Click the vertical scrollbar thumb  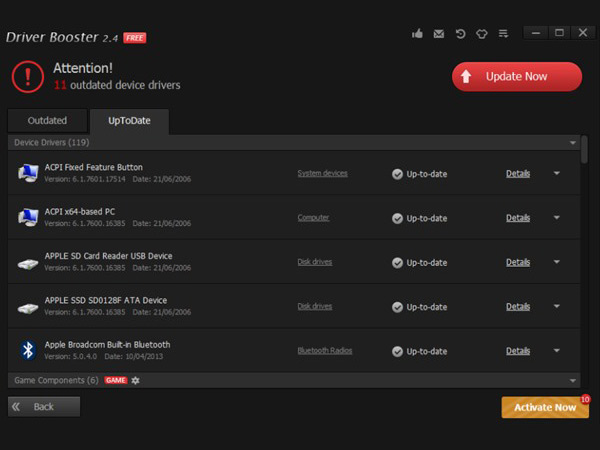[584, 149]
